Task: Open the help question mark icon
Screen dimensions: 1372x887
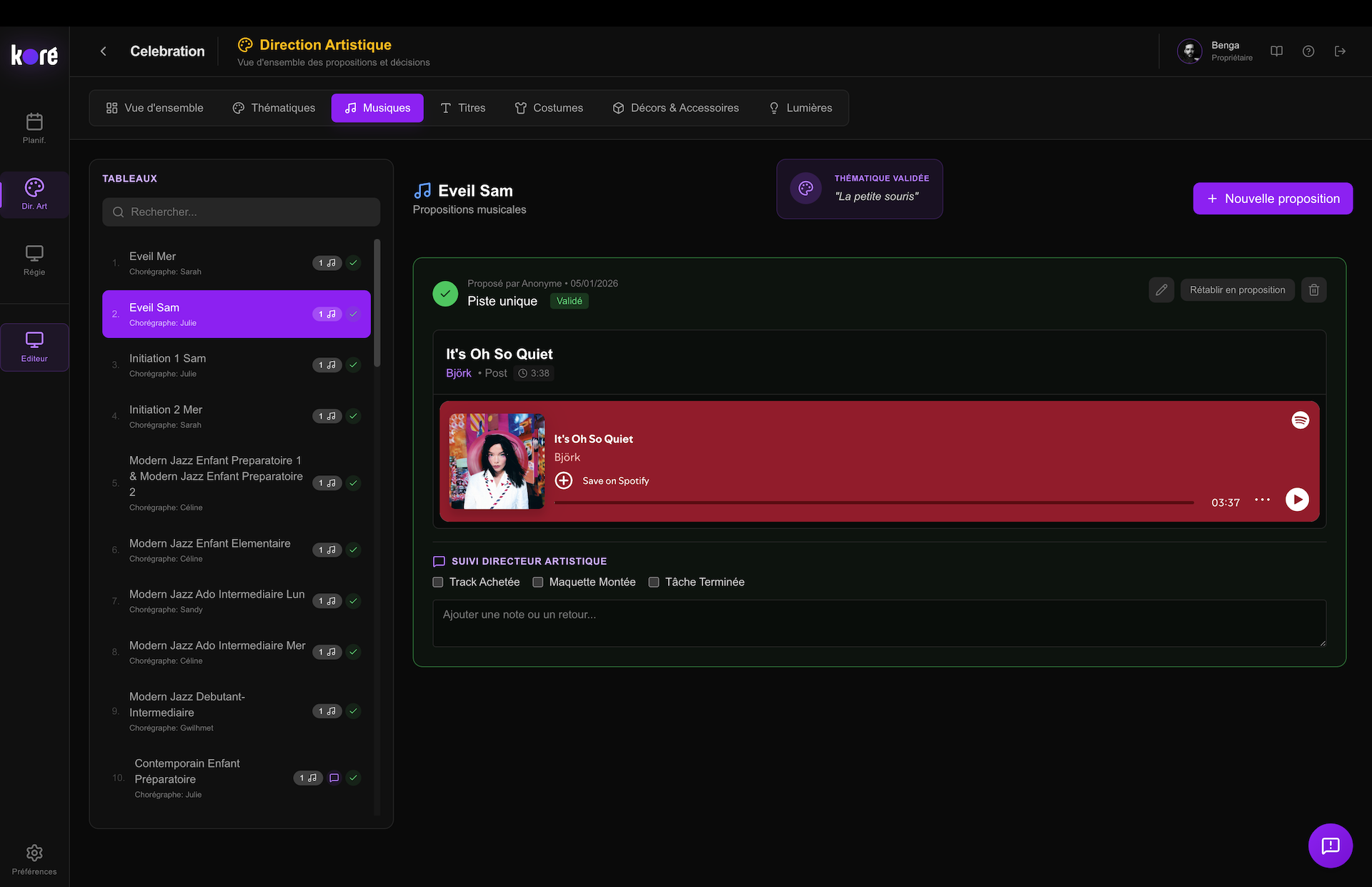Action: [1308, 51]
